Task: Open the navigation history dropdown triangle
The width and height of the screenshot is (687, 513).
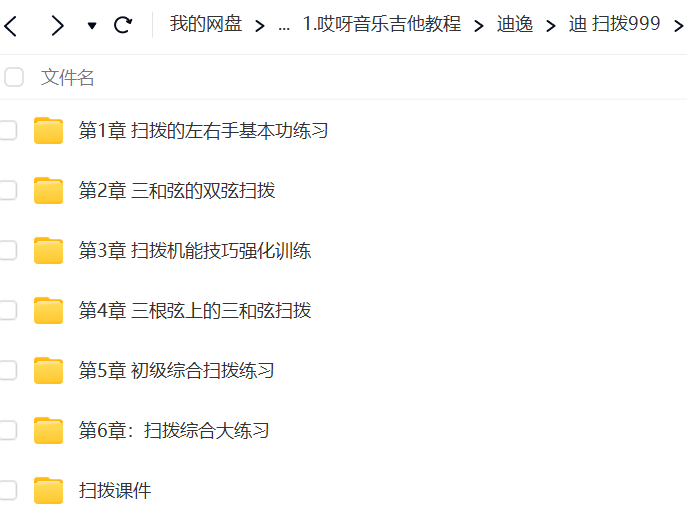Action: [92, 26]
